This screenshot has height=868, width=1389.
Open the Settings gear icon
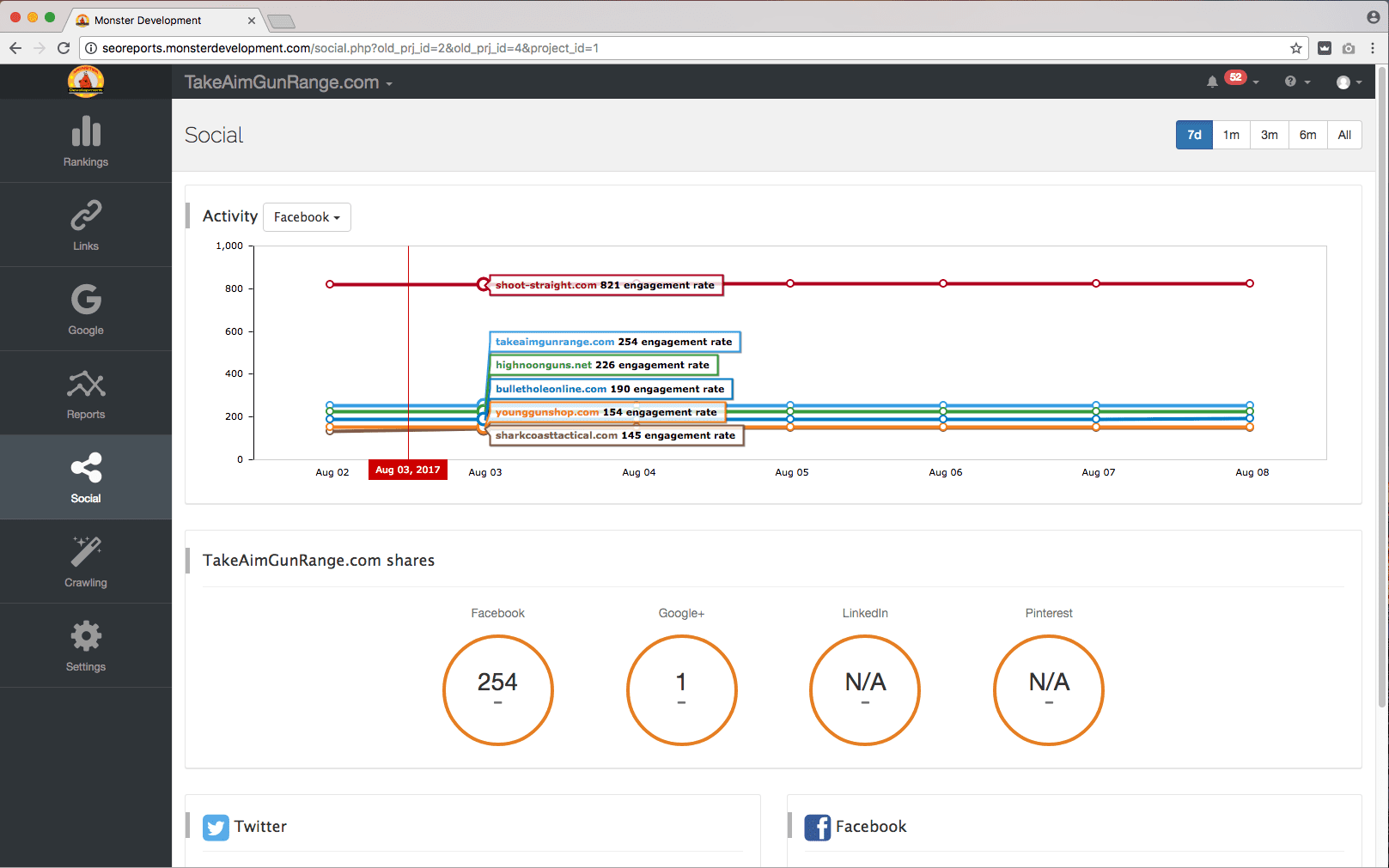86,636
